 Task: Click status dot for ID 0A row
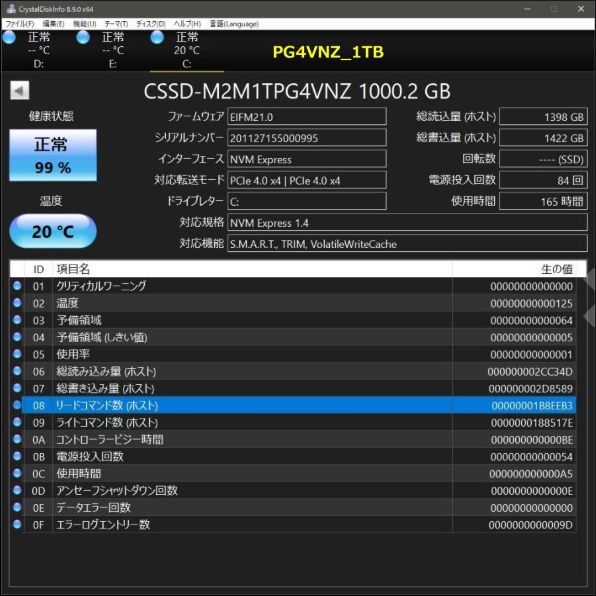click(17, 439)
